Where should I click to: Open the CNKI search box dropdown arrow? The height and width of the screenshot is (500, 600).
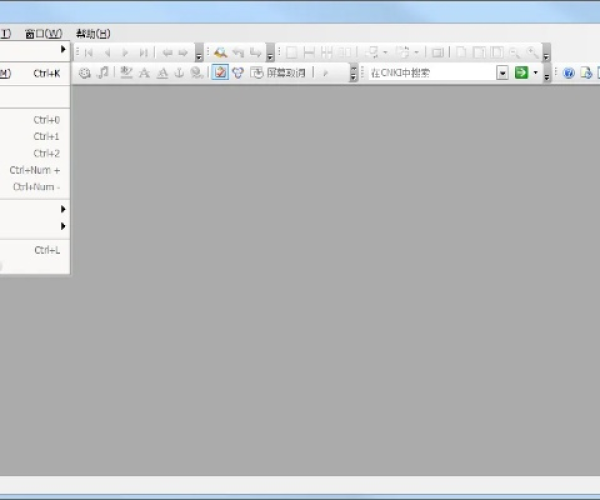[502, 73]
